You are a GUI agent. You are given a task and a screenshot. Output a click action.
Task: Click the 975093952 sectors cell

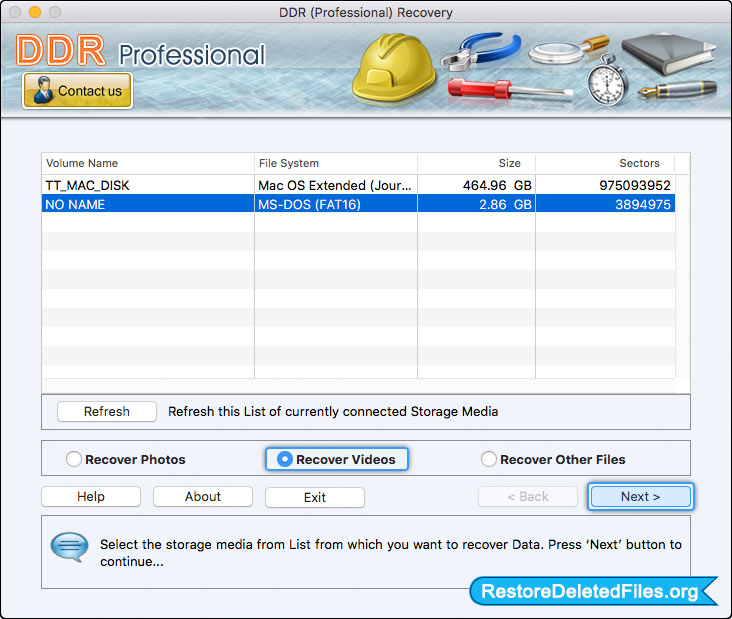pos(605,185)
